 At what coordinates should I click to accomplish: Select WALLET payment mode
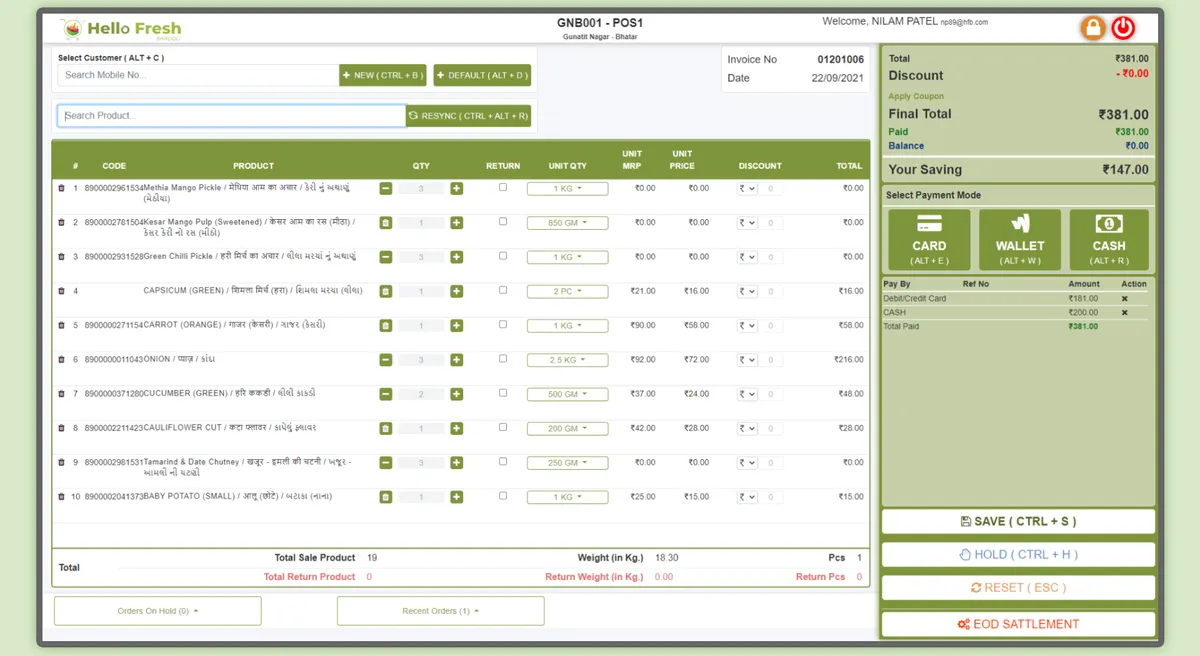pyautogui.click(x=1020, y=240)
